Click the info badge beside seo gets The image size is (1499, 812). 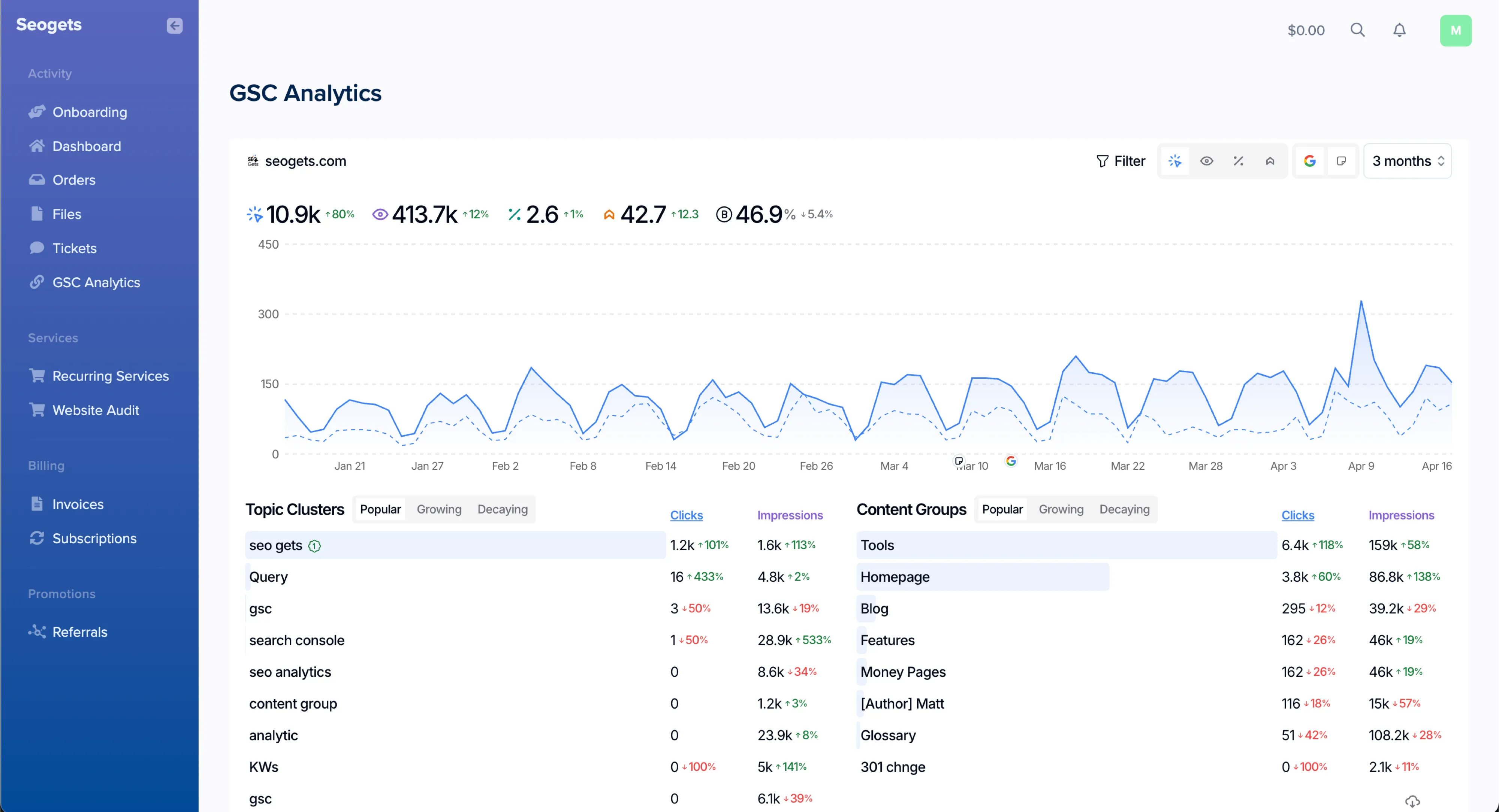coord(314,546)
